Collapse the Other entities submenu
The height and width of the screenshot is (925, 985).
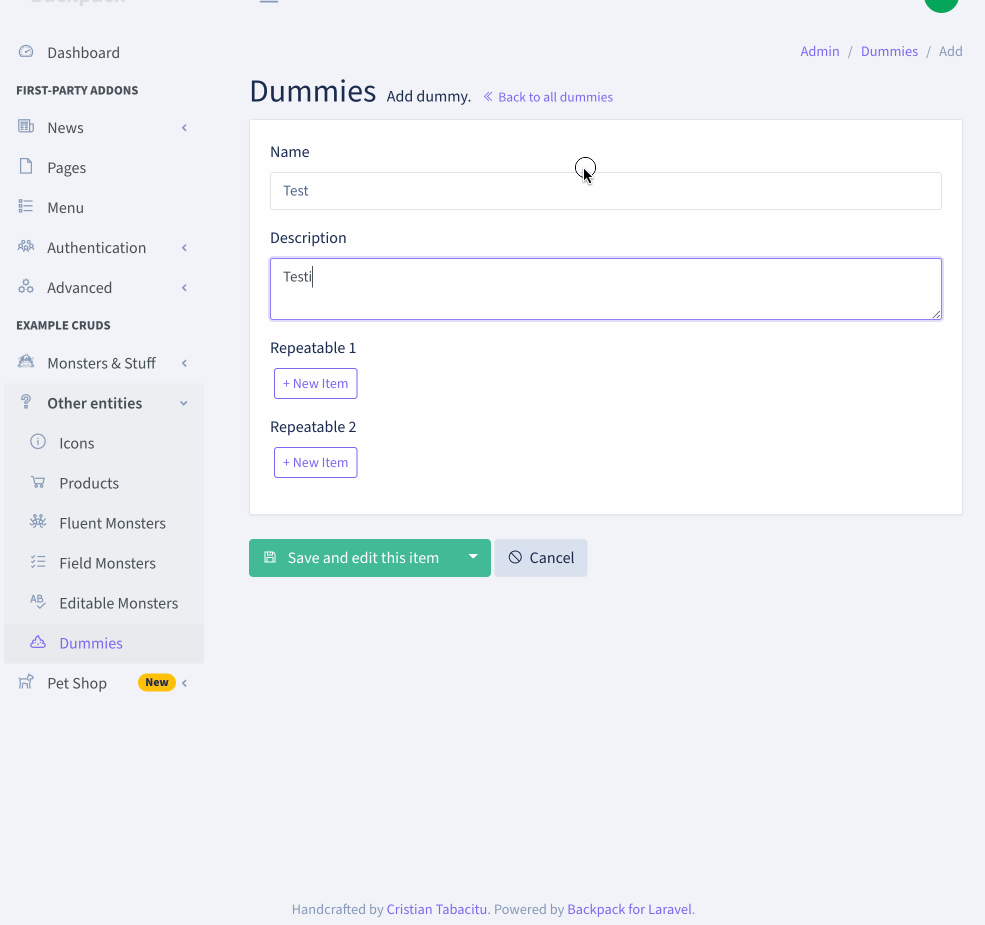click(x=183, y=402)
